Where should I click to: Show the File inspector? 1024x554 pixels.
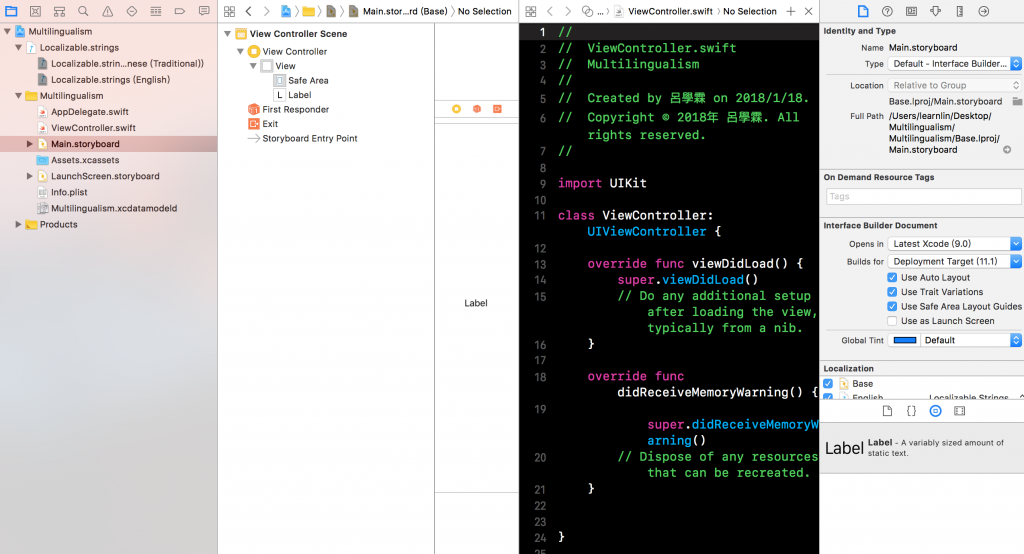[x=863, y=11]
